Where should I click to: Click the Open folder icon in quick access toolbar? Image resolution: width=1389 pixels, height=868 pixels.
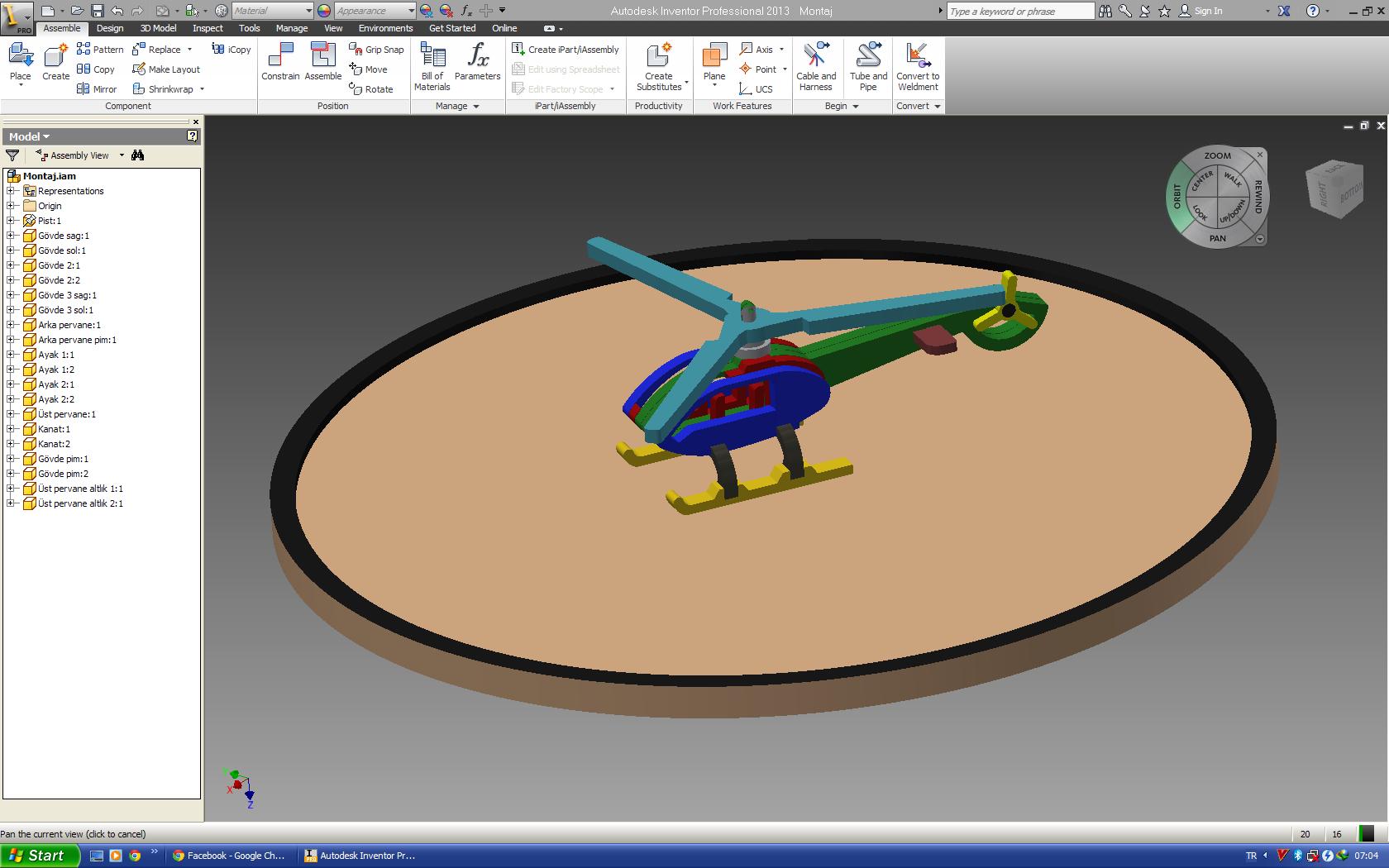77,11
